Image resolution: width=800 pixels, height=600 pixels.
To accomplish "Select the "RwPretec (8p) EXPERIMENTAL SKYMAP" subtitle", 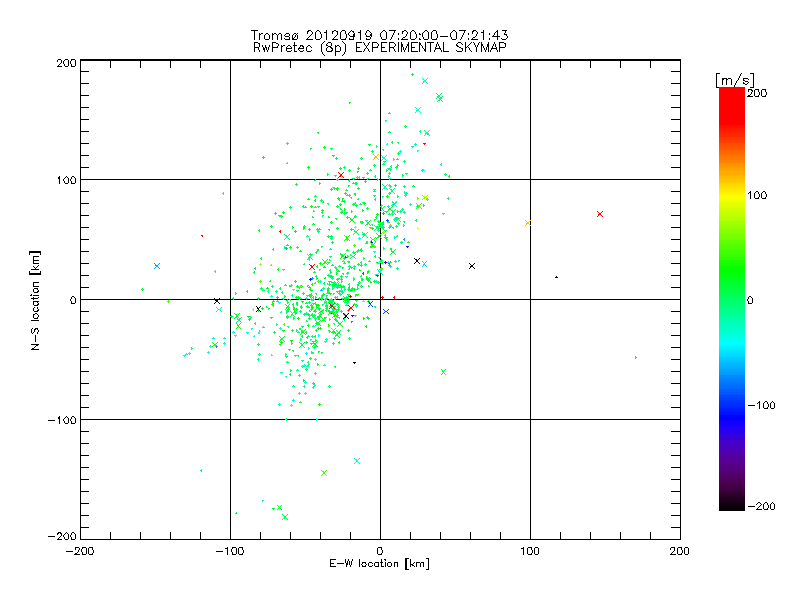I will pyautogui.click(x=380, y=48).
